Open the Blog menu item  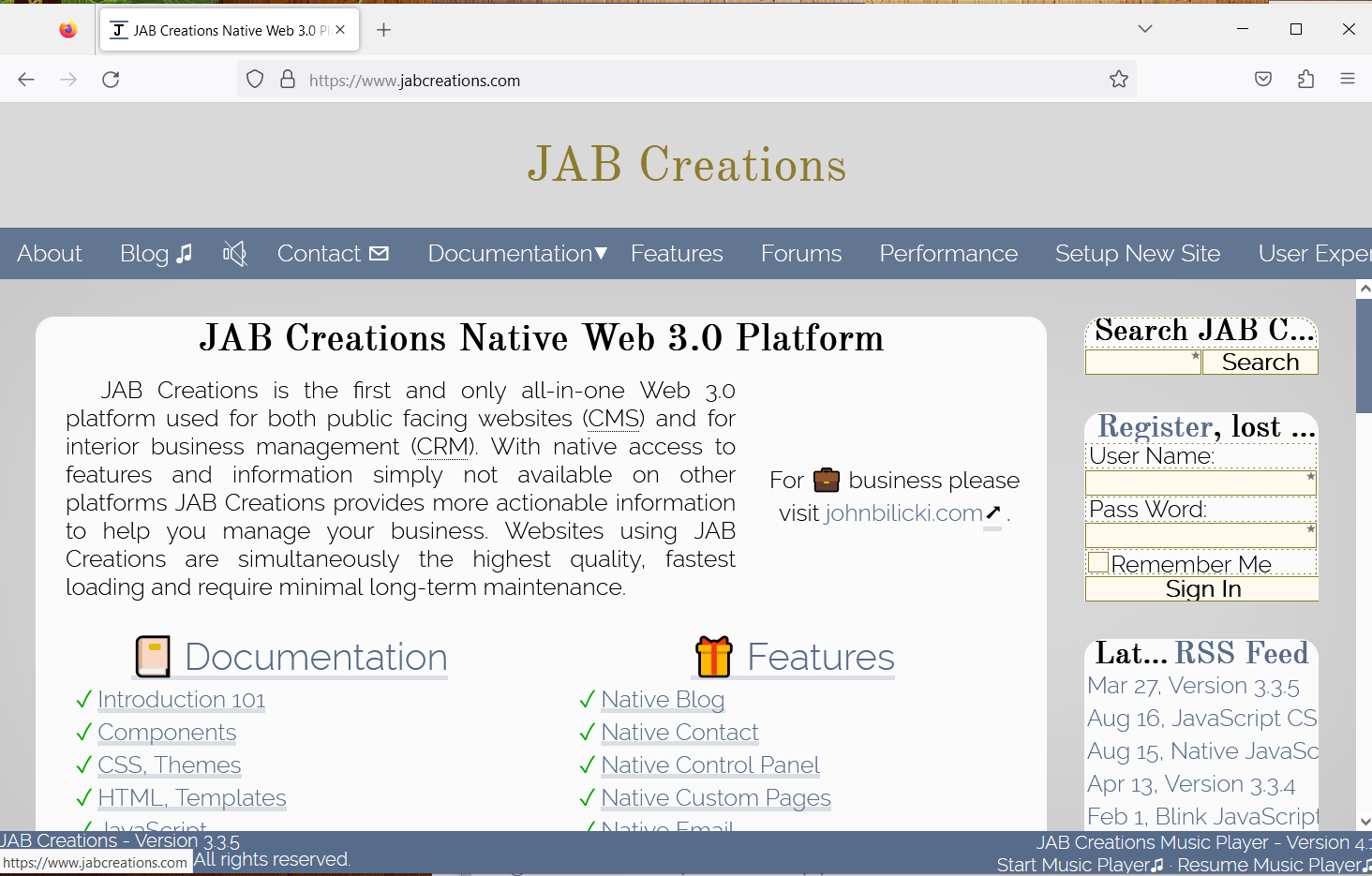pyautogui.click(x=156, y=253)
